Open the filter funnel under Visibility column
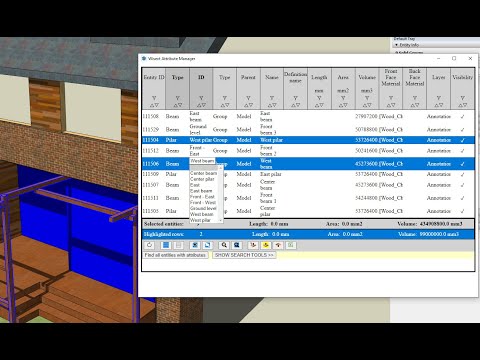 (x=462, y=98)
